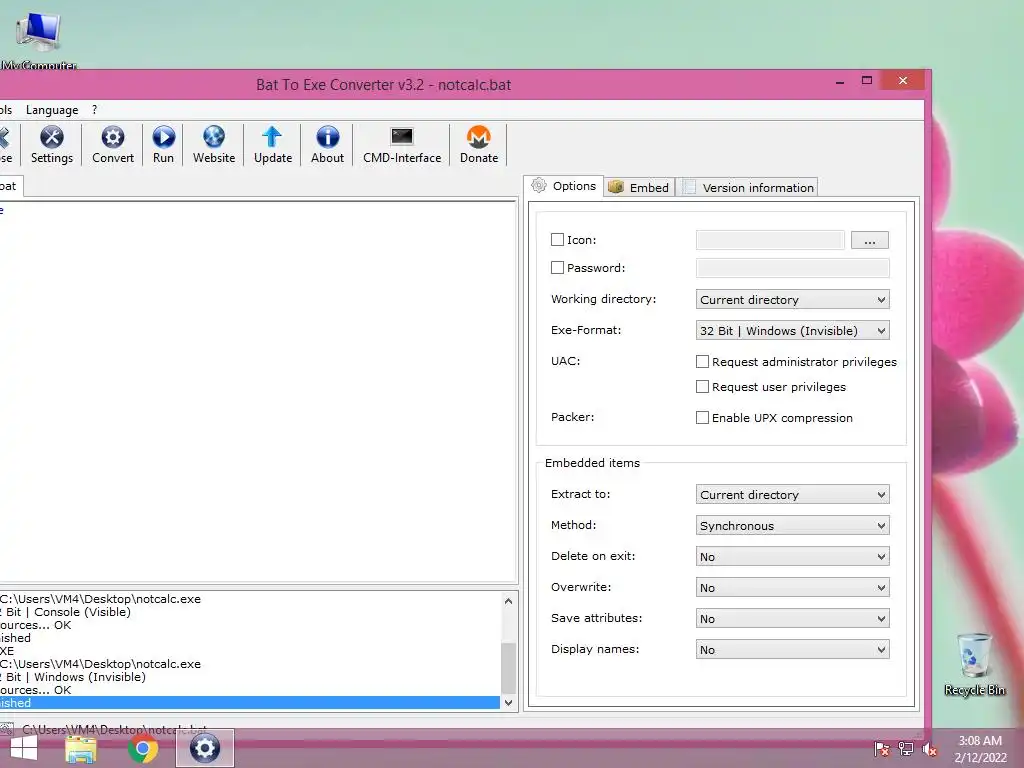
Task: Enable the Icon checkbox
Action: 557,240
